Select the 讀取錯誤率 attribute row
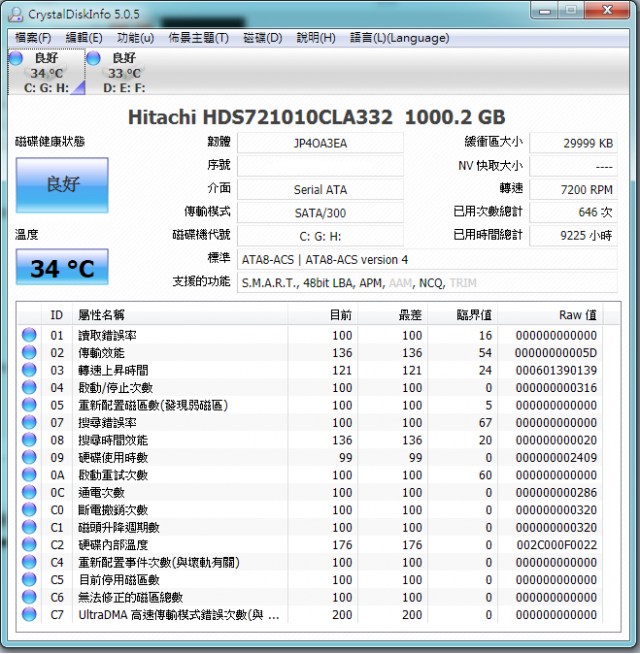Image resolution: width=640 pixels, height=654 pixels. [310, 335]
